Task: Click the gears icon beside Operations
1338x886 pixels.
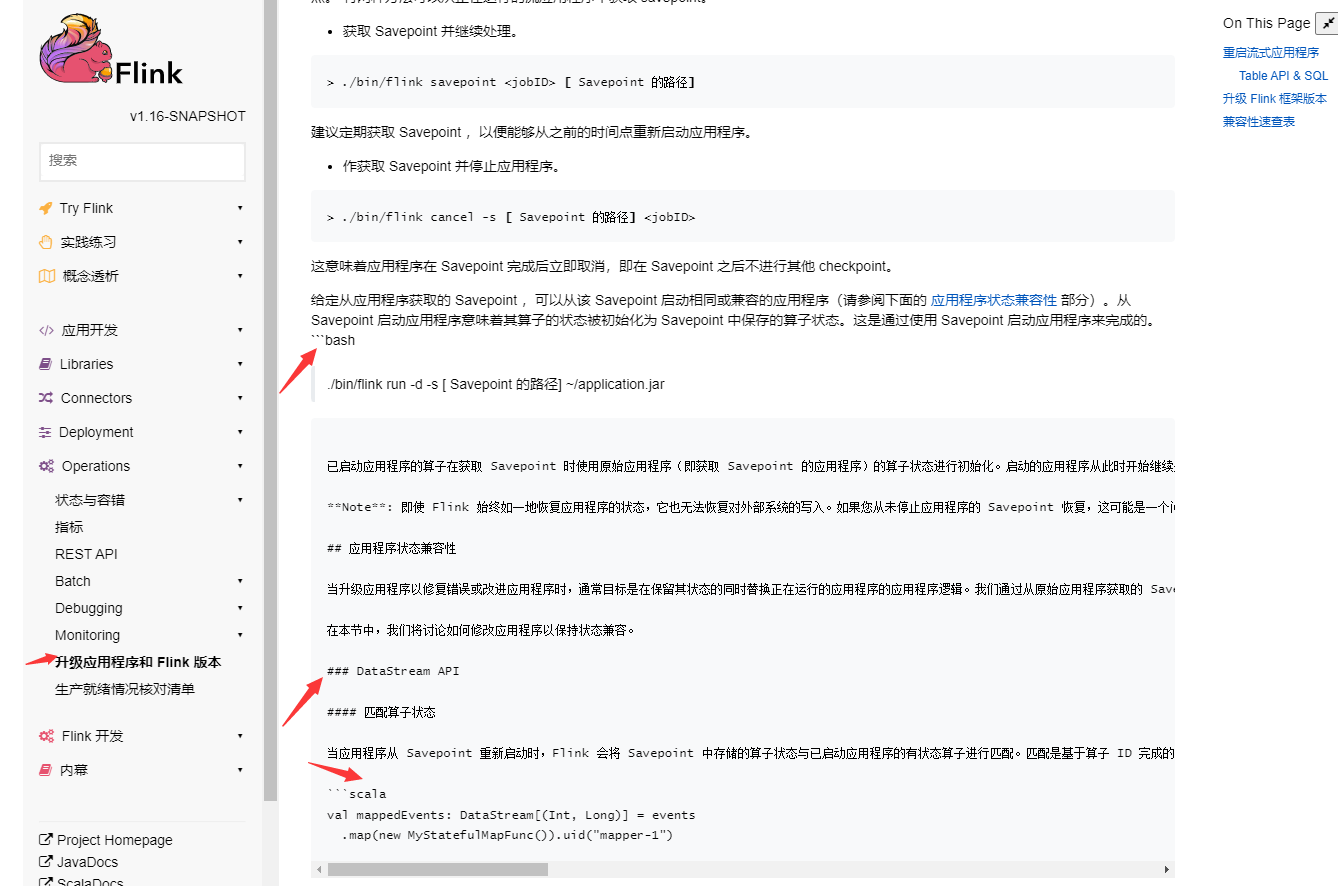Action: pos(47,466)
